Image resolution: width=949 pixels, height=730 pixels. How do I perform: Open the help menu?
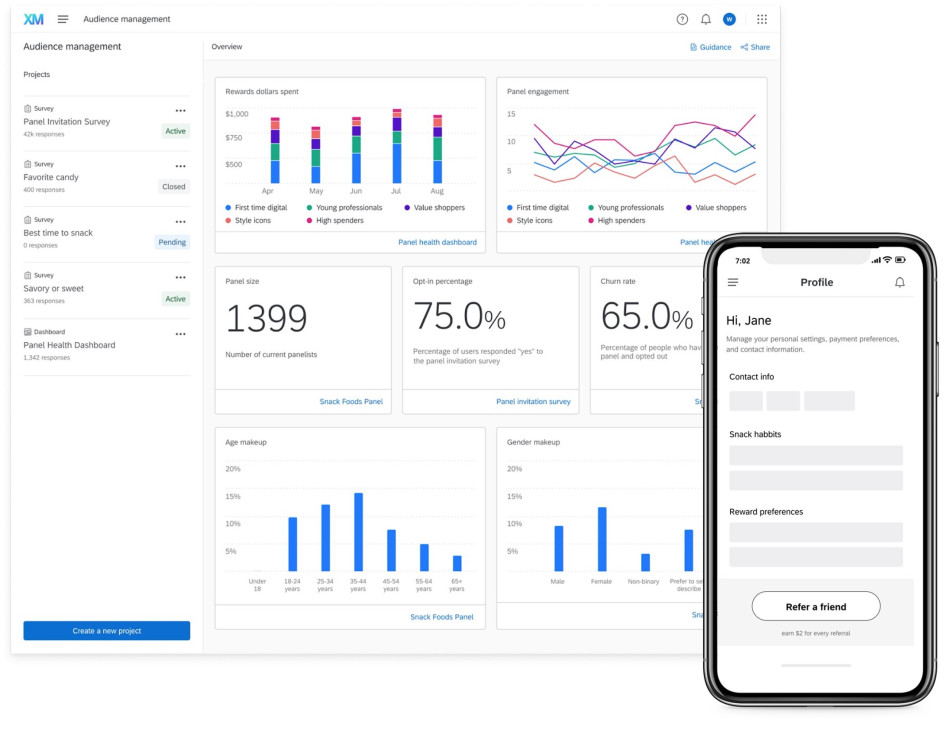pos(682,18)
